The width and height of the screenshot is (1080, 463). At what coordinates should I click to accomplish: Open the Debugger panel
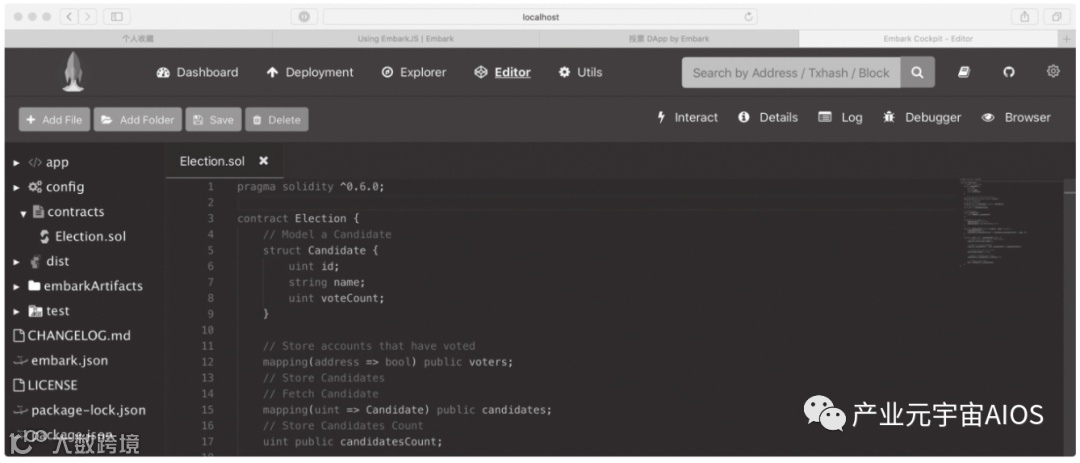922,118
